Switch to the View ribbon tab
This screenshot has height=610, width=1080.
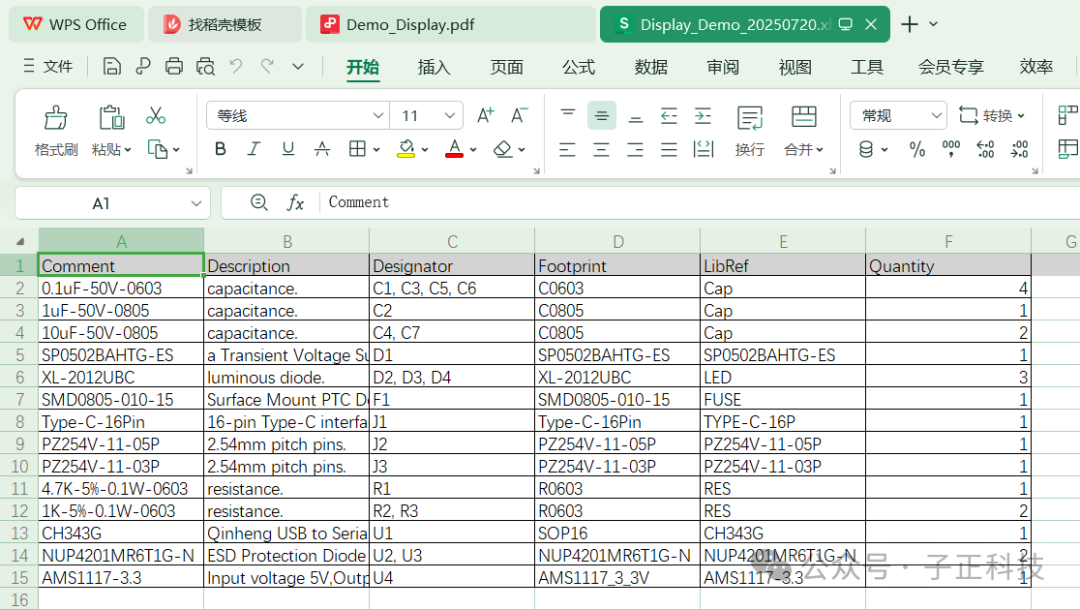point(795,67)
